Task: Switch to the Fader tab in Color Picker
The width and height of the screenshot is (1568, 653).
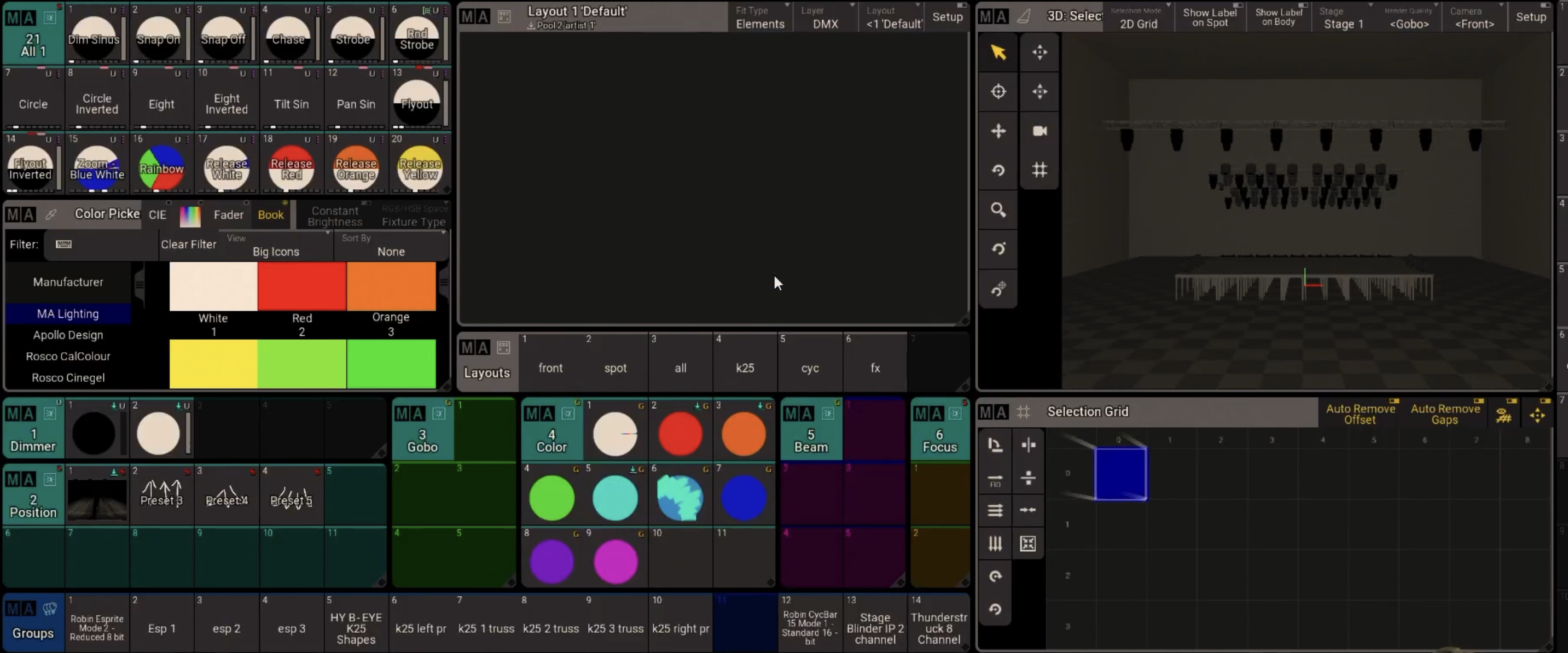Action: pyautogui.click(x=228, y=214)
